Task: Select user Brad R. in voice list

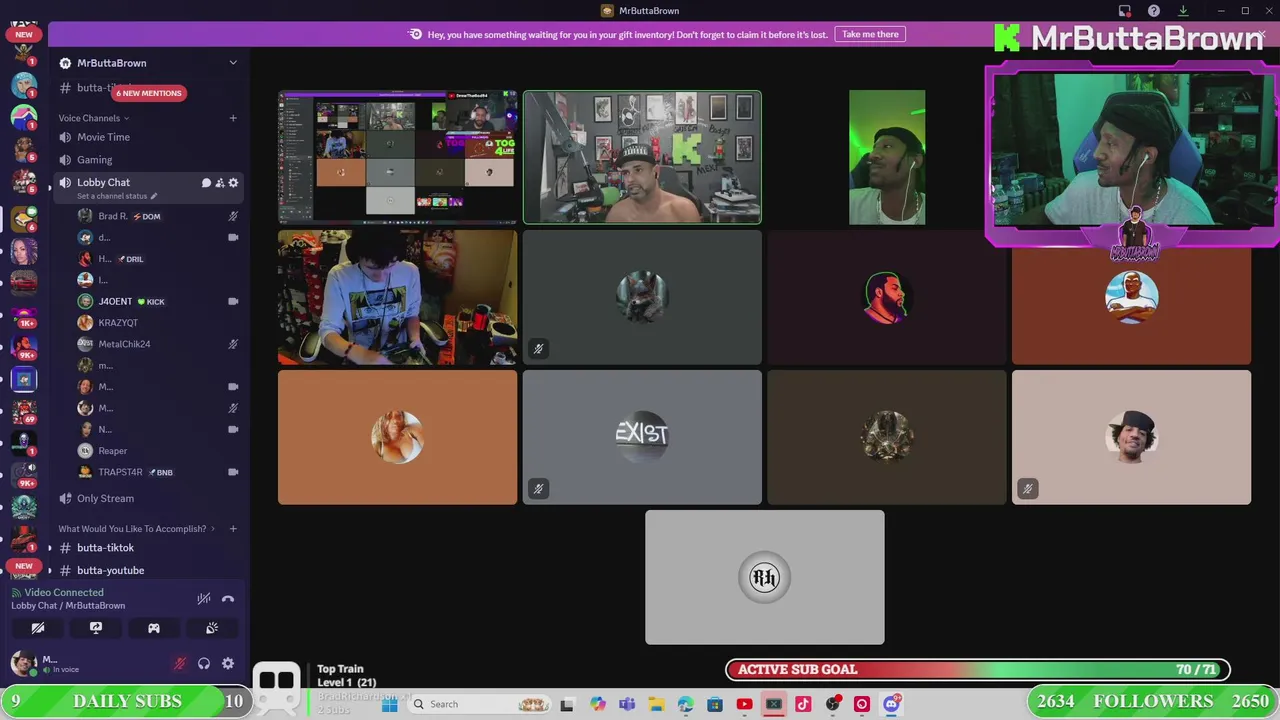Action: tap(158, 216)
